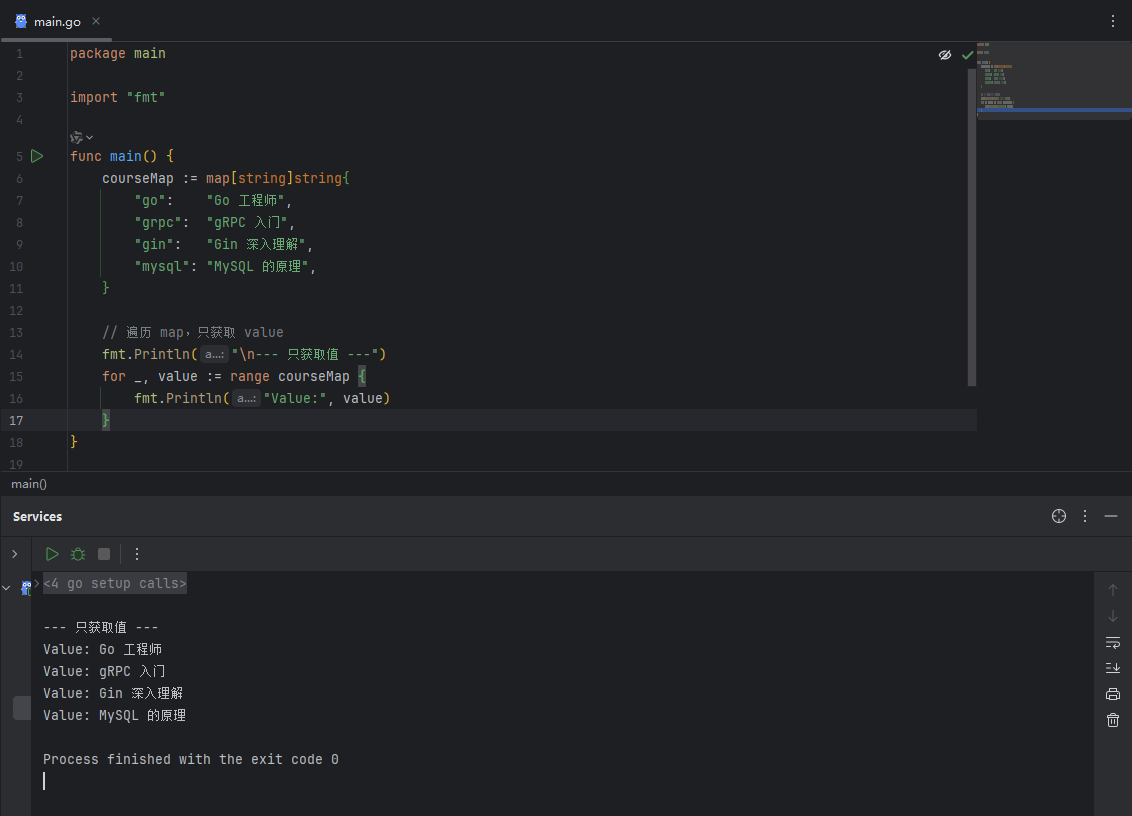
Task: Print console output using the printer icon
Action: coord(1113,694)
